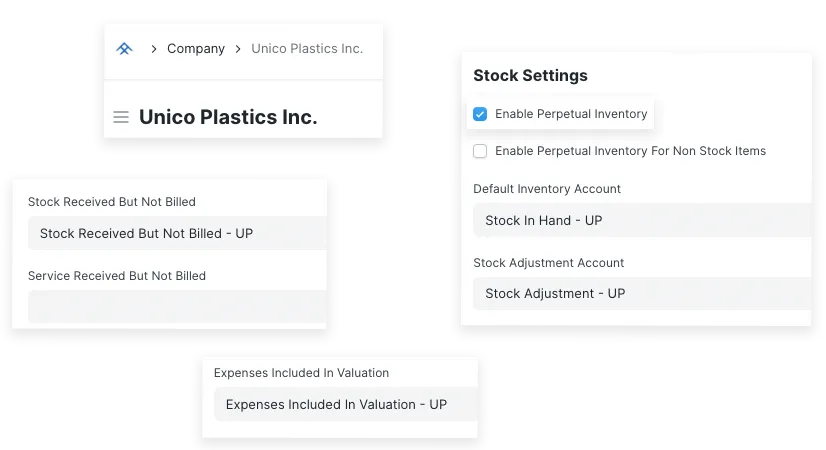This screenshot has height=450, width=826.
Task: Uncheck the Enable Perpetual Inventory checkbox
Action: click(x=480, y=114)
